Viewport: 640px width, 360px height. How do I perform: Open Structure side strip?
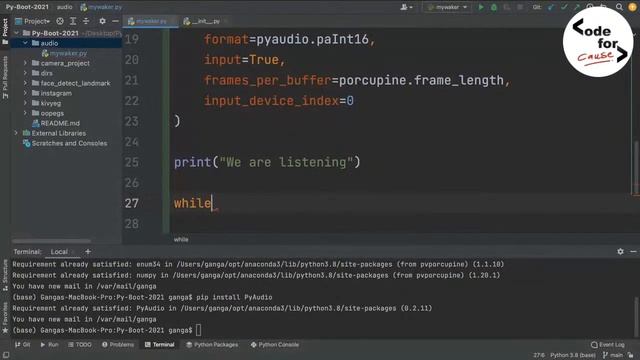[5, 274]
